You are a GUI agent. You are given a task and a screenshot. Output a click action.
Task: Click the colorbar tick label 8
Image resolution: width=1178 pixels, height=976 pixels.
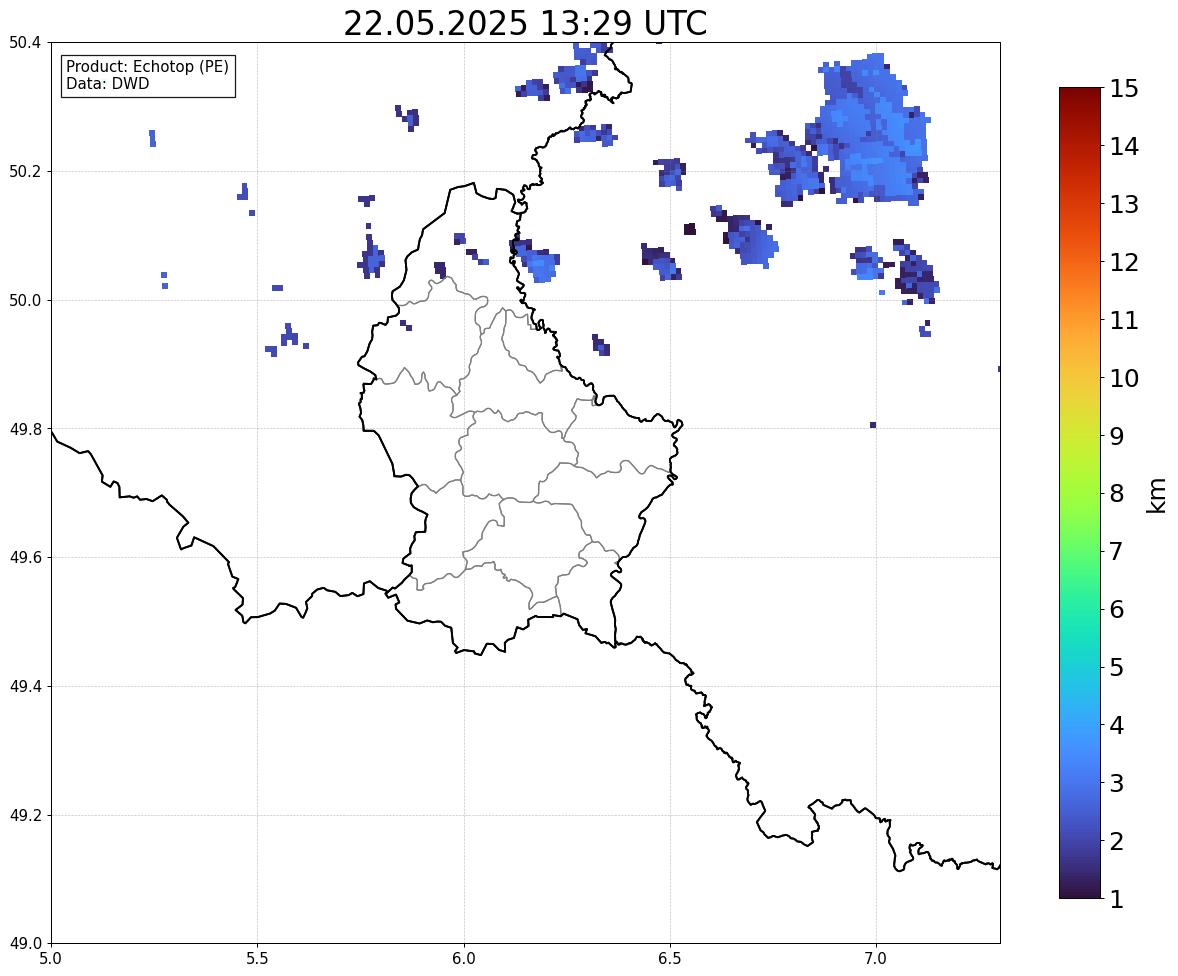tap(1117, 494)
